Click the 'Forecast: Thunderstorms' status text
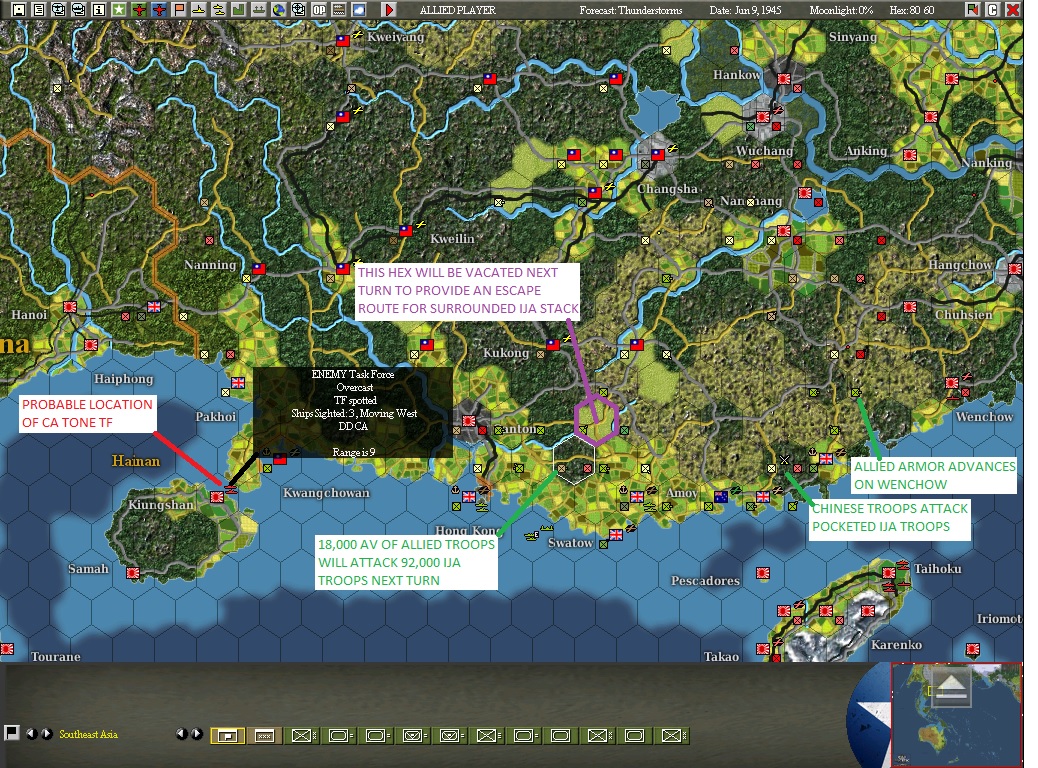 630,10
